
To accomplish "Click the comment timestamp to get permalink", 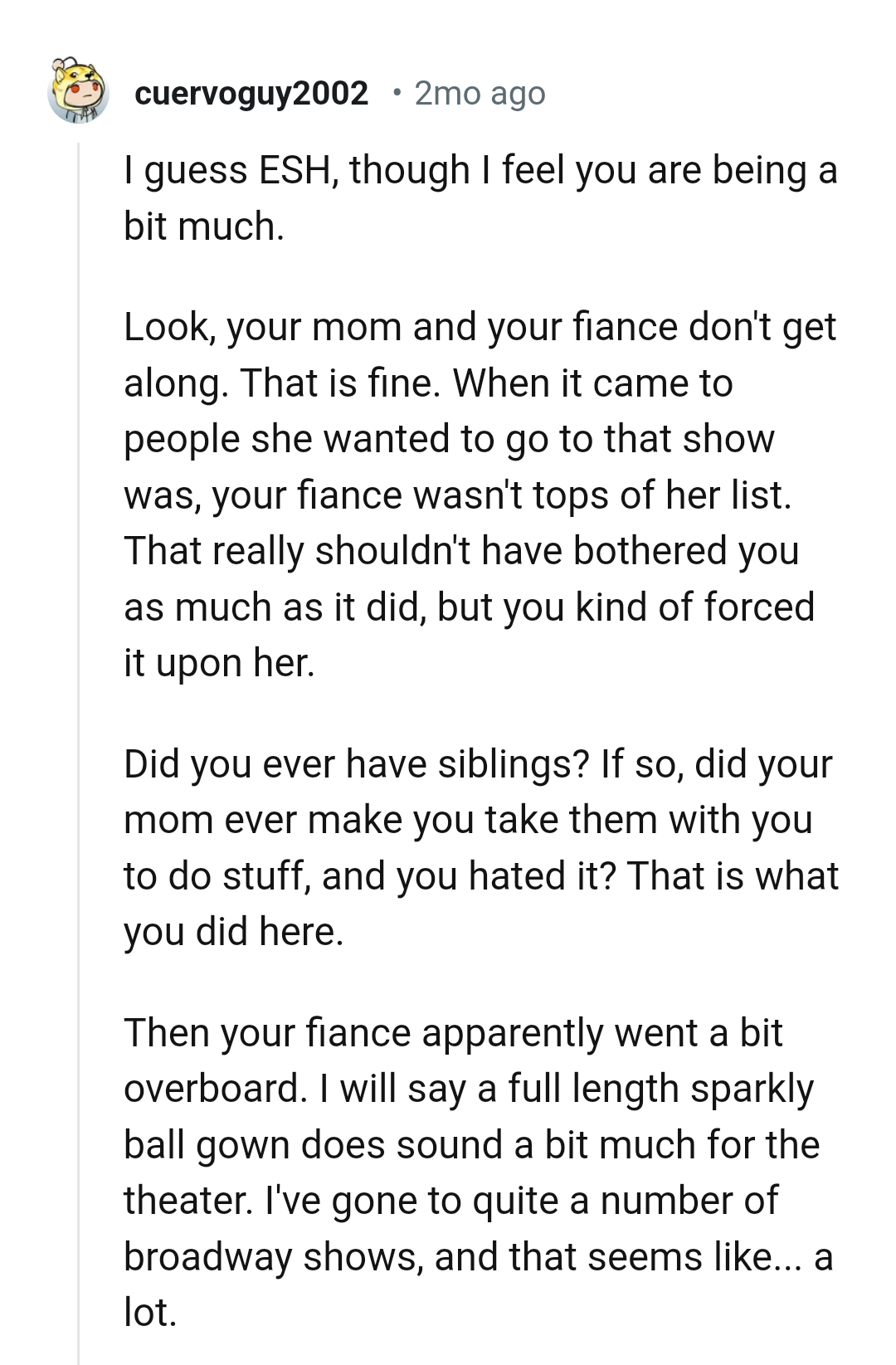I will (480, 93).
